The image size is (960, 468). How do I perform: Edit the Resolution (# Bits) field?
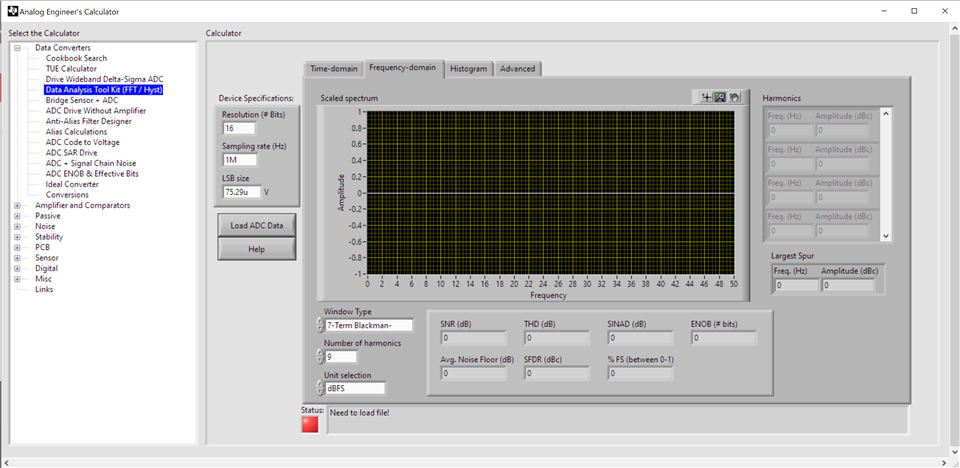click(x=239, y=128)
